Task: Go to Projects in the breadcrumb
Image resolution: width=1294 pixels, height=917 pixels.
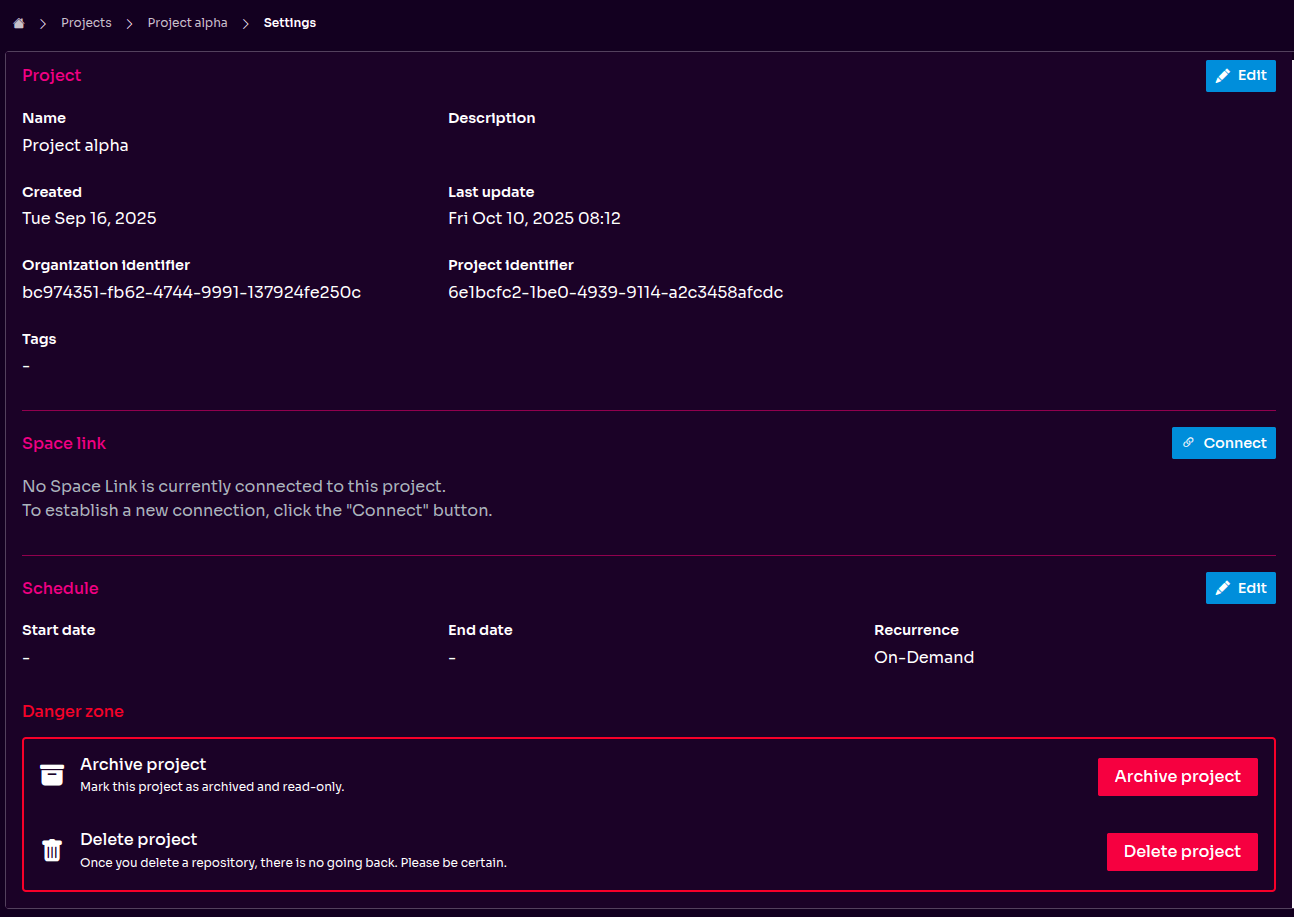Action: click(86, 23)
